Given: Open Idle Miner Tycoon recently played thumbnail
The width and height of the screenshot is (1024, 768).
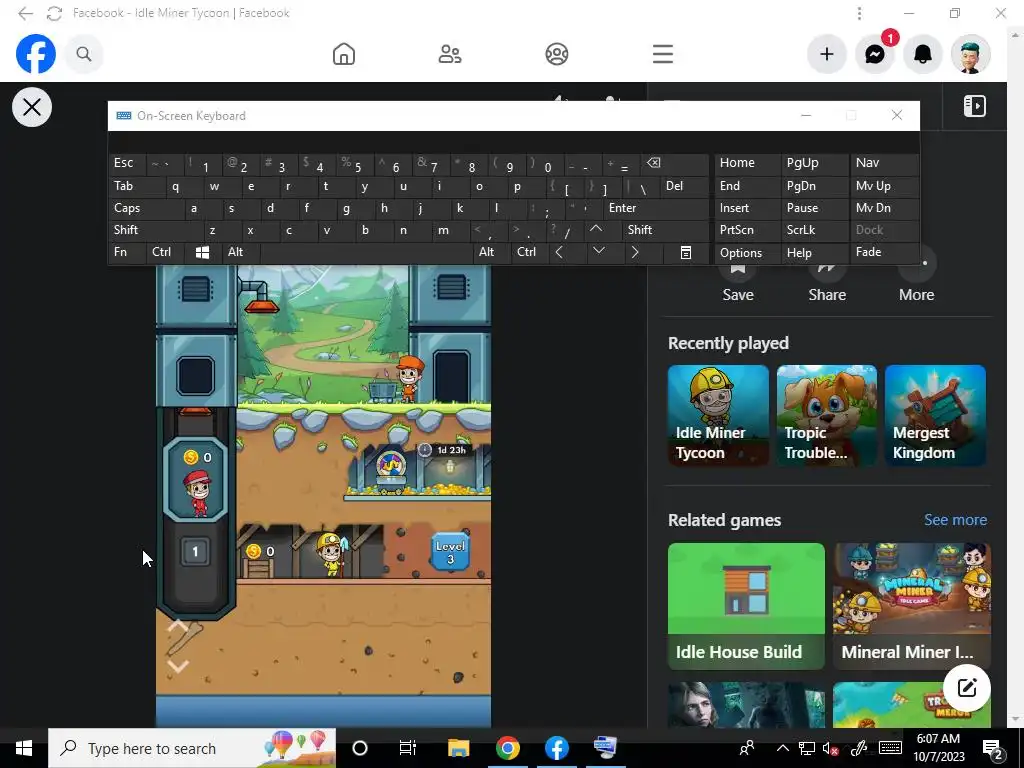Looking at the screenshot, I should click(718, 415).
